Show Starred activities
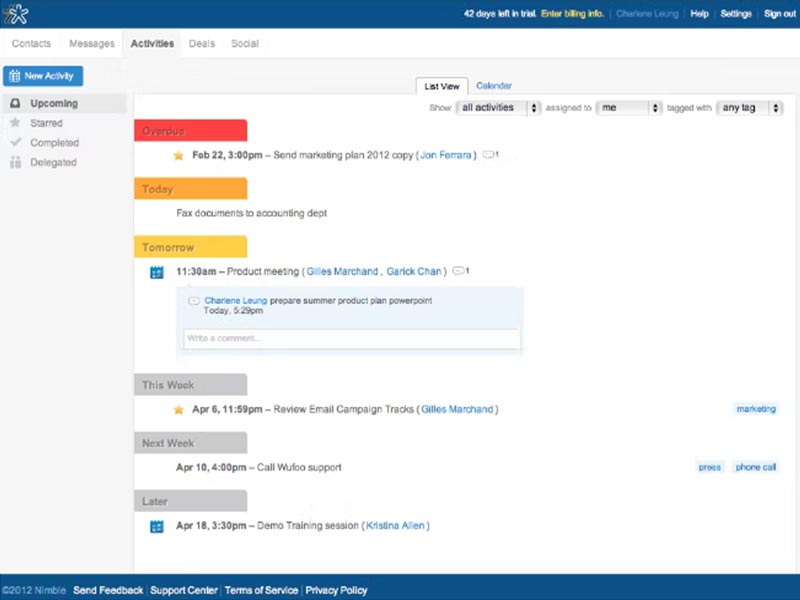Viewport: 800px width, 600px height. pos(46,123)
